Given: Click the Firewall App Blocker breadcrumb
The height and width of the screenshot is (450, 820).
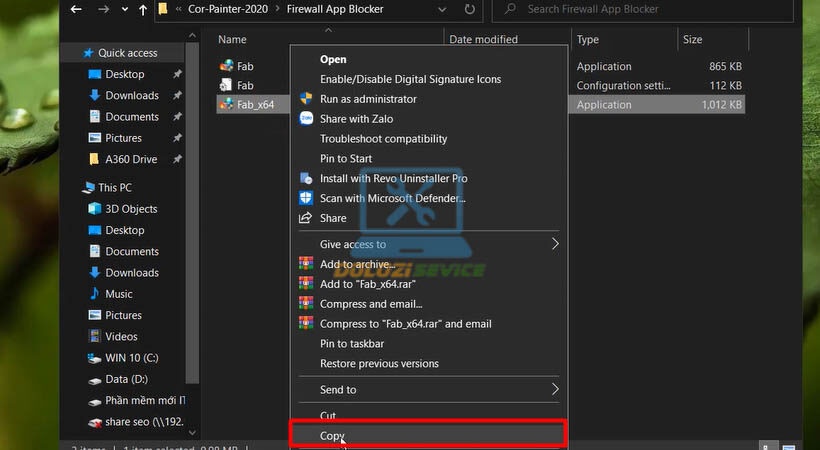Looking at the screenshot, I should (316, 9).
